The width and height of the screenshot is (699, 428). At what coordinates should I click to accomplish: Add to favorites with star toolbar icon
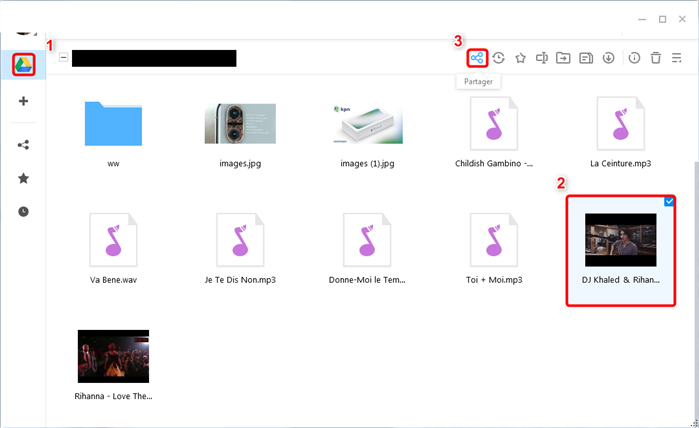(520, 58)
